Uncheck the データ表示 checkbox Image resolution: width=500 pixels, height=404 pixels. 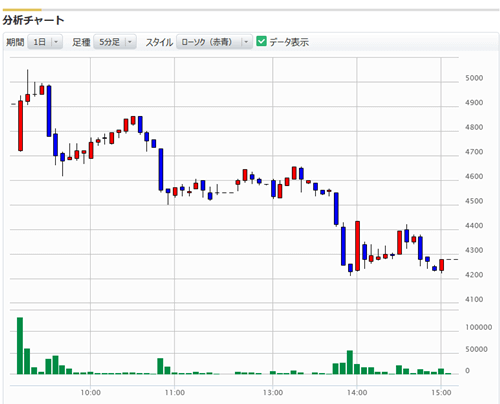pos(261,41)
